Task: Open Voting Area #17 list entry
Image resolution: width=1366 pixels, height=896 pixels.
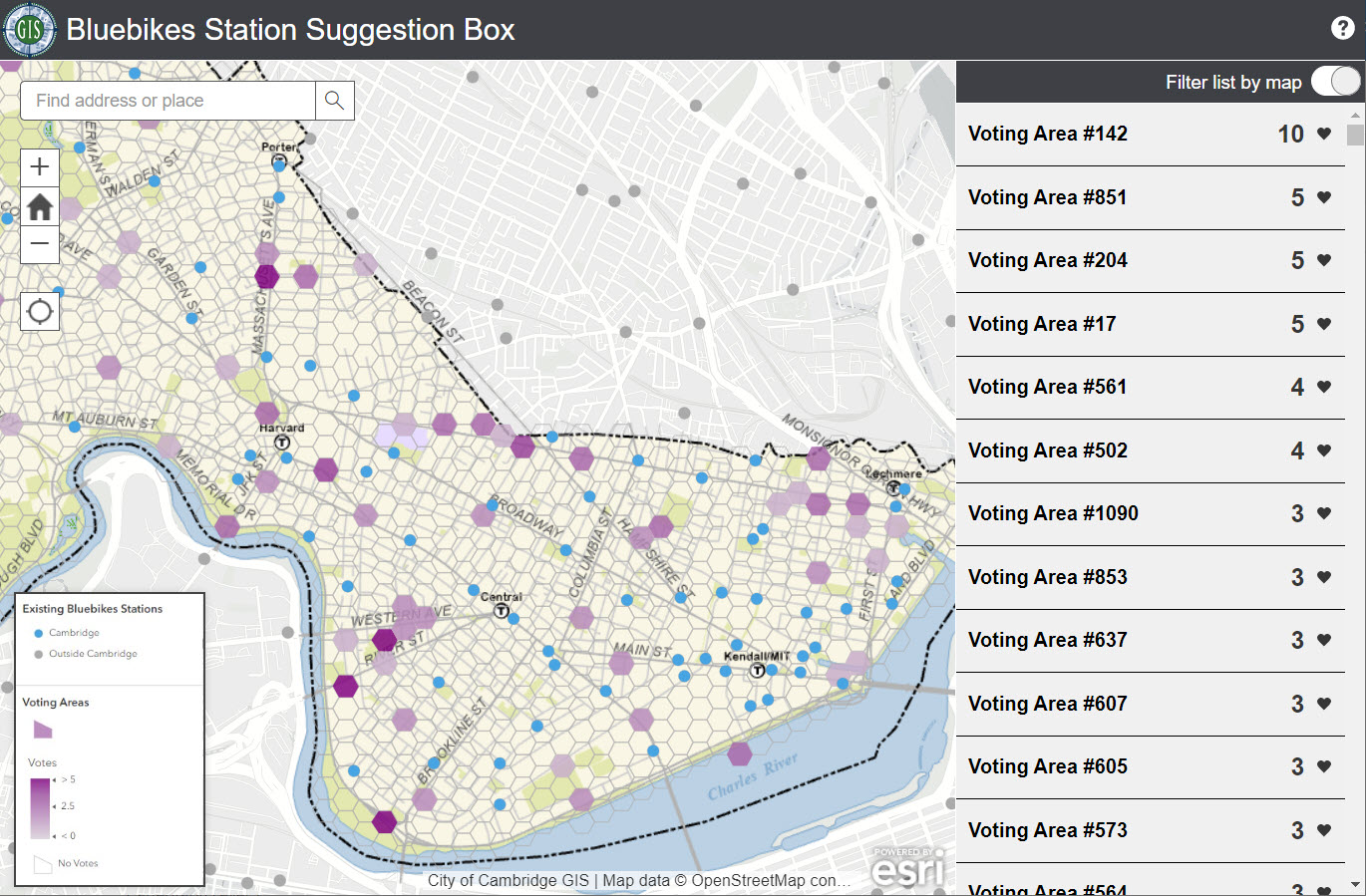Action: click(x=1041, y=324)
